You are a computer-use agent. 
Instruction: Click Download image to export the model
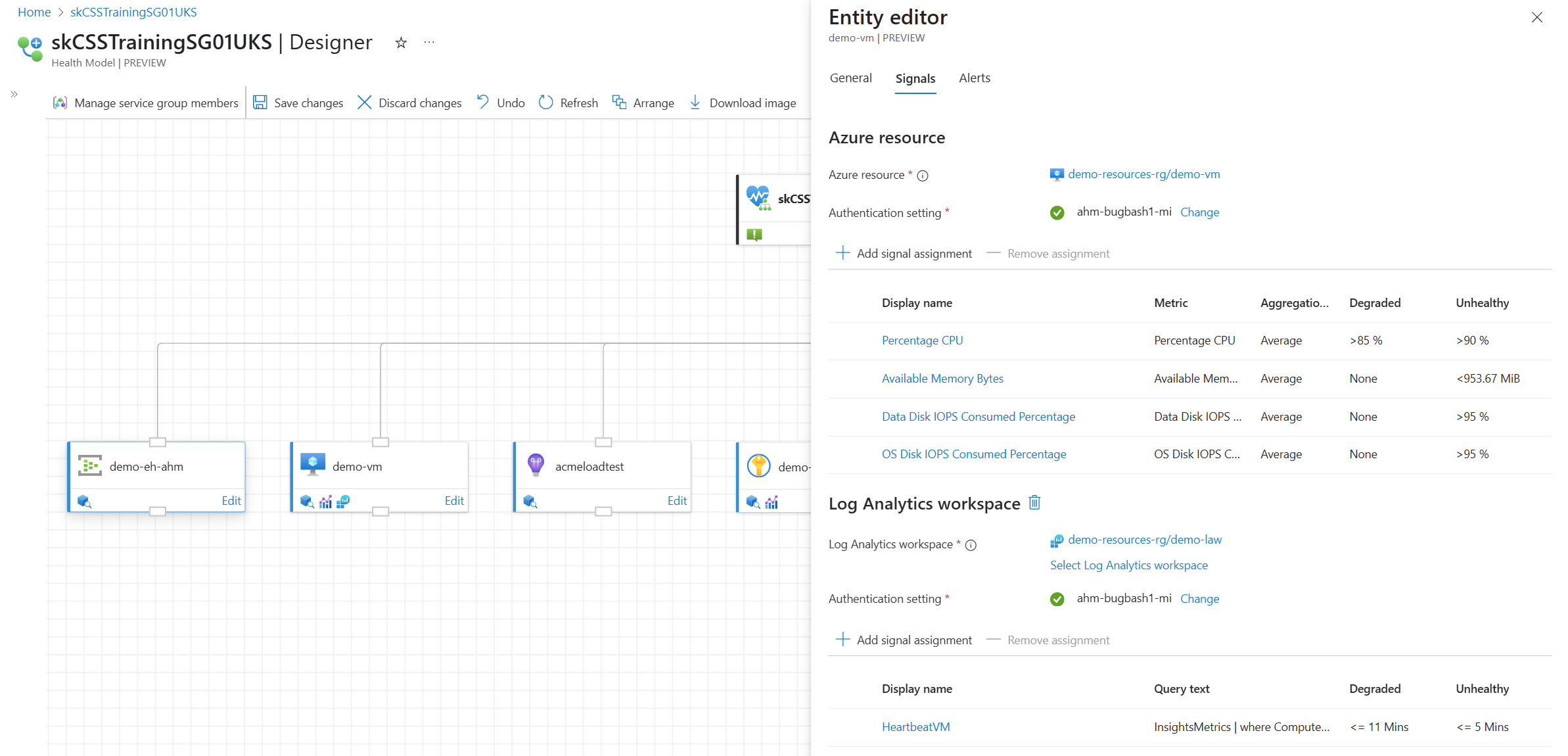743,102
